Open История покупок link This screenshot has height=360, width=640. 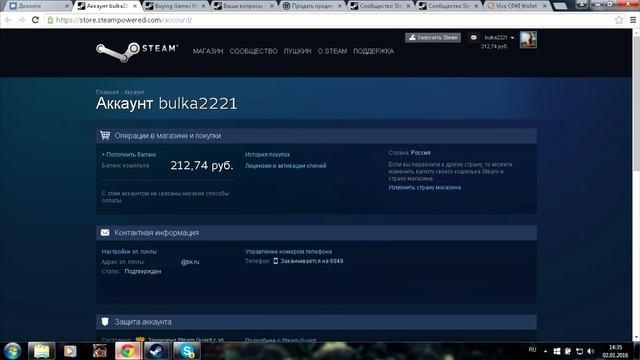(267, 155)
